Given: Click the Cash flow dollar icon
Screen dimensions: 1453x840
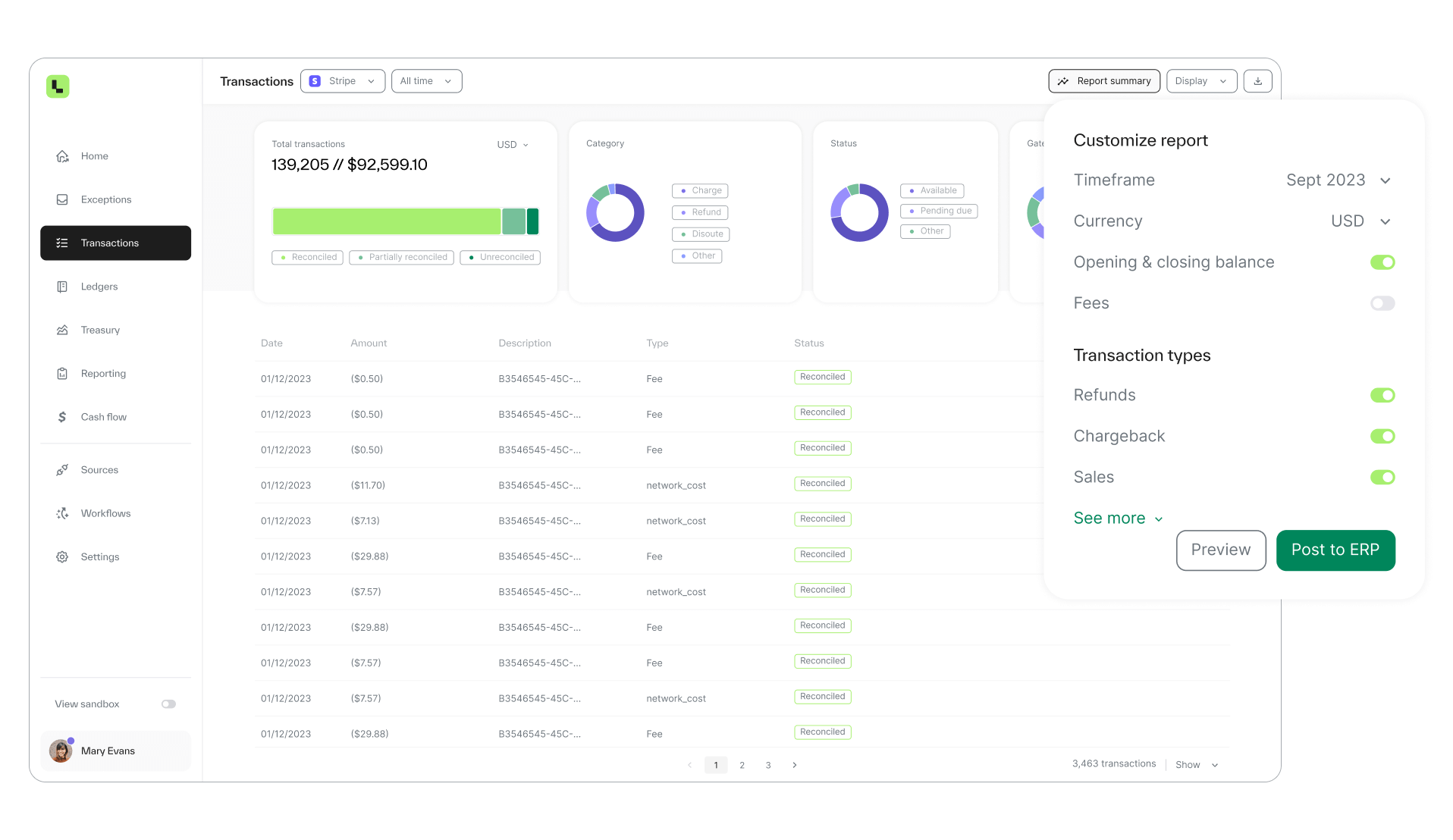Looking at the screenshot, I should click(62, 417).
